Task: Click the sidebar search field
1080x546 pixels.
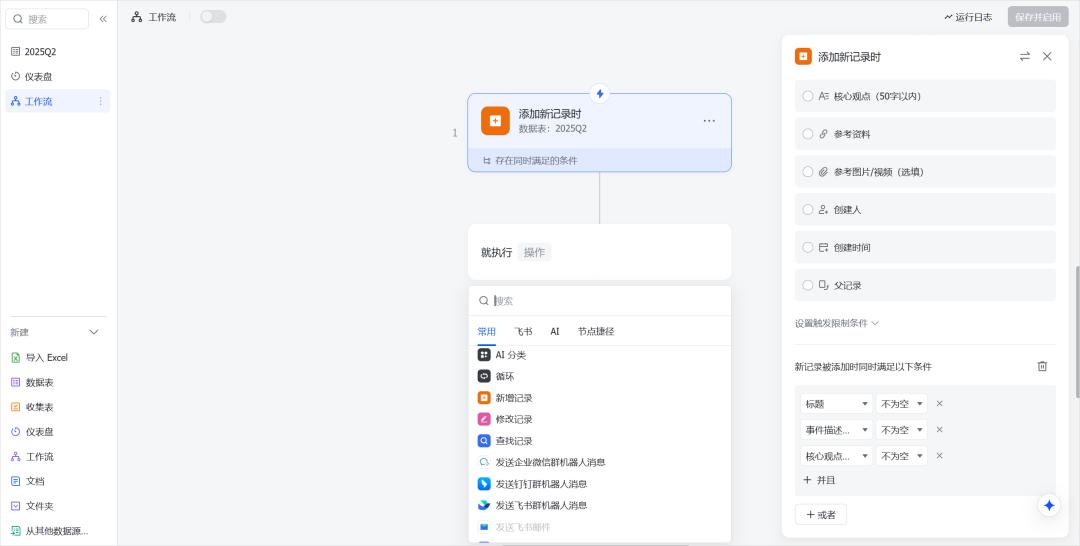Action: 47,19
